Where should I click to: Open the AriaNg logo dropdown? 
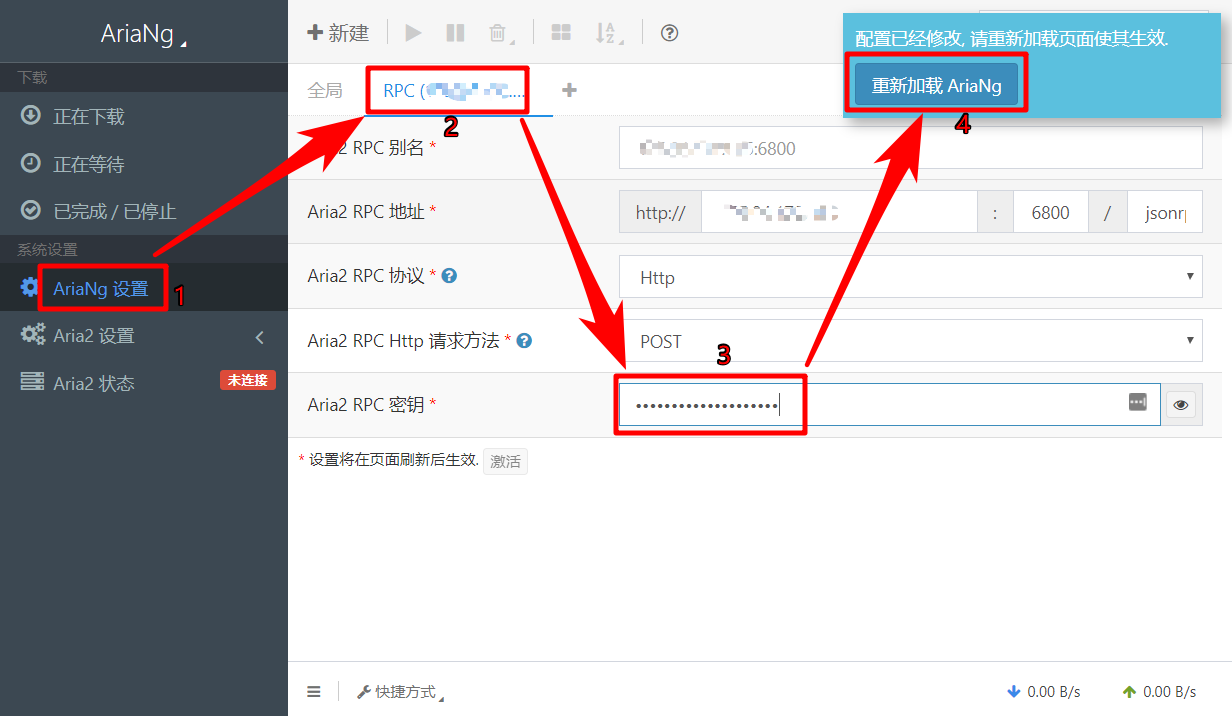click(143, 34)
